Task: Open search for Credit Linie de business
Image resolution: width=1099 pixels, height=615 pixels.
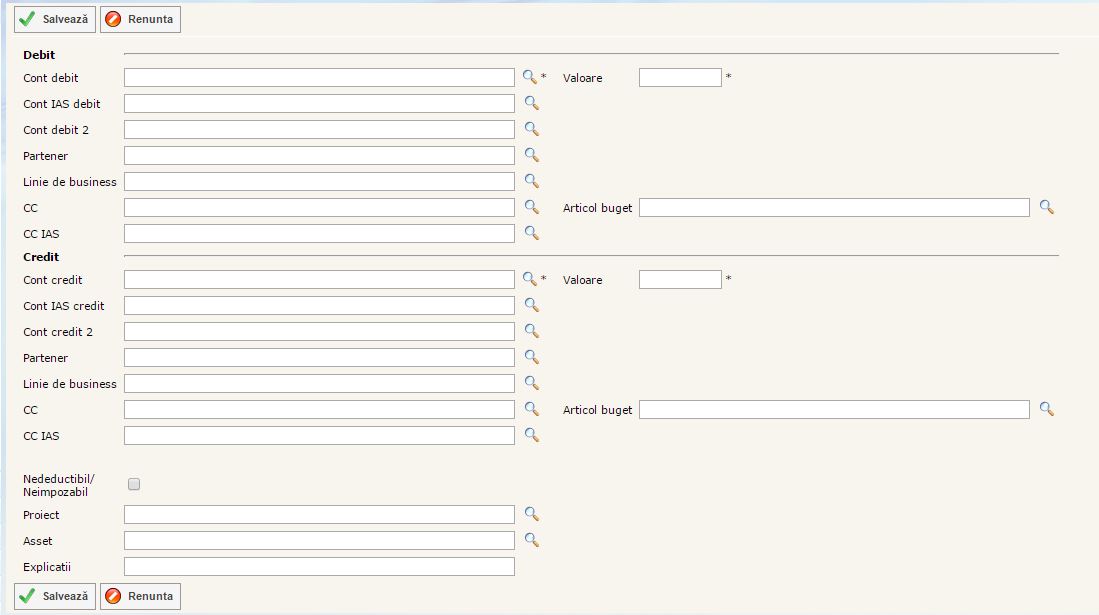Action: [531, 383]
